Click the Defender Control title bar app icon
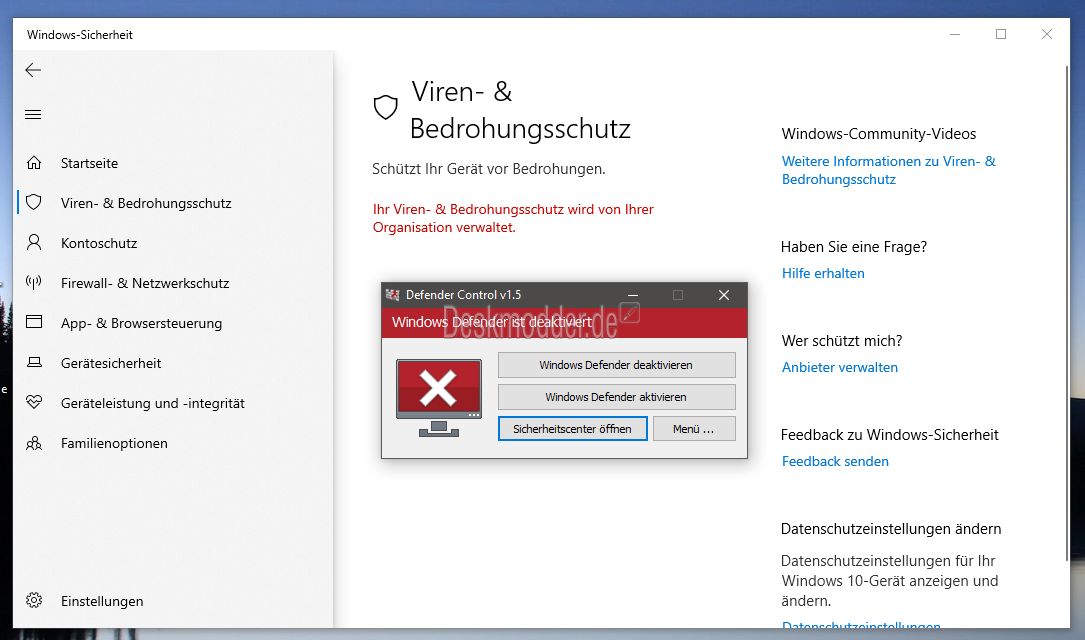This screenshot has width=1085, height=640. pos(392,295)
